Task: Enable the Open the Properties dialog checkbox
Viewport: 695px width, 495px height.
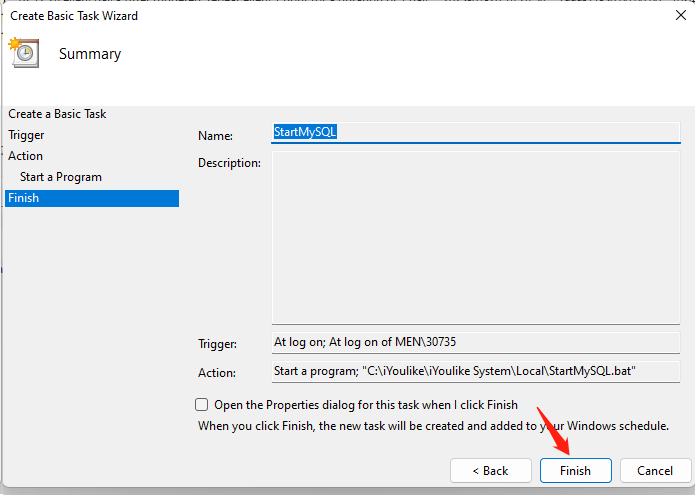Action: pyautogui.click(x=202, y=405)
